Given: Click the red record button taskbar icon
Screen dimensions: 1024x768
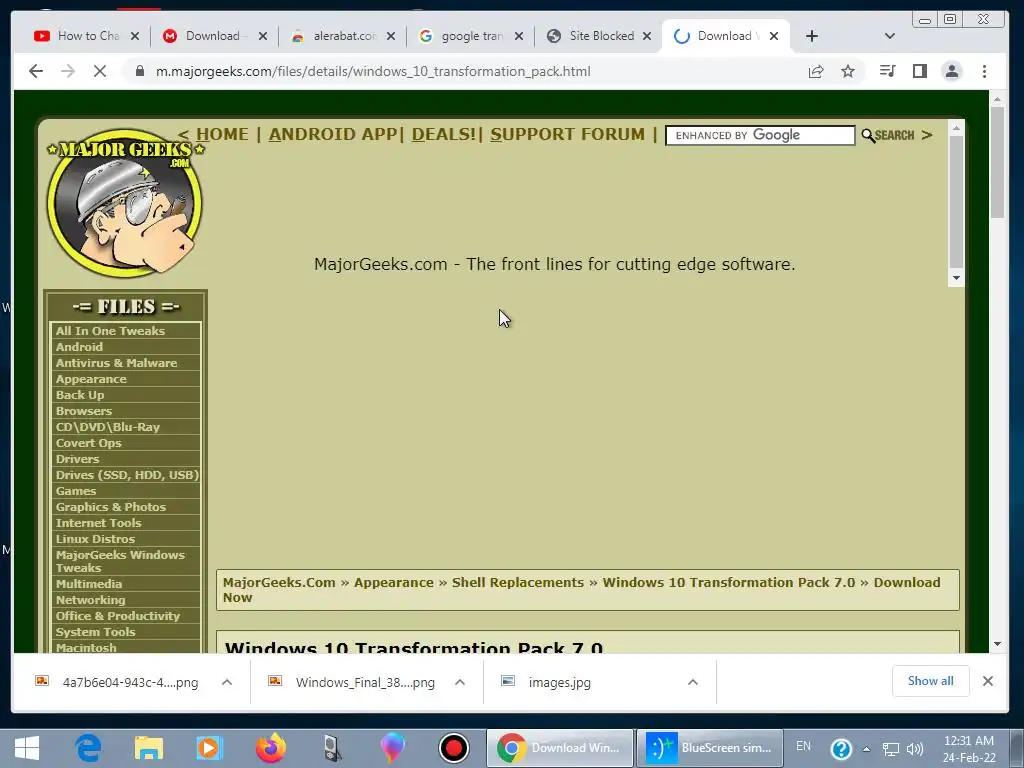Looking at the screenshot, I should tap(453, 748).
